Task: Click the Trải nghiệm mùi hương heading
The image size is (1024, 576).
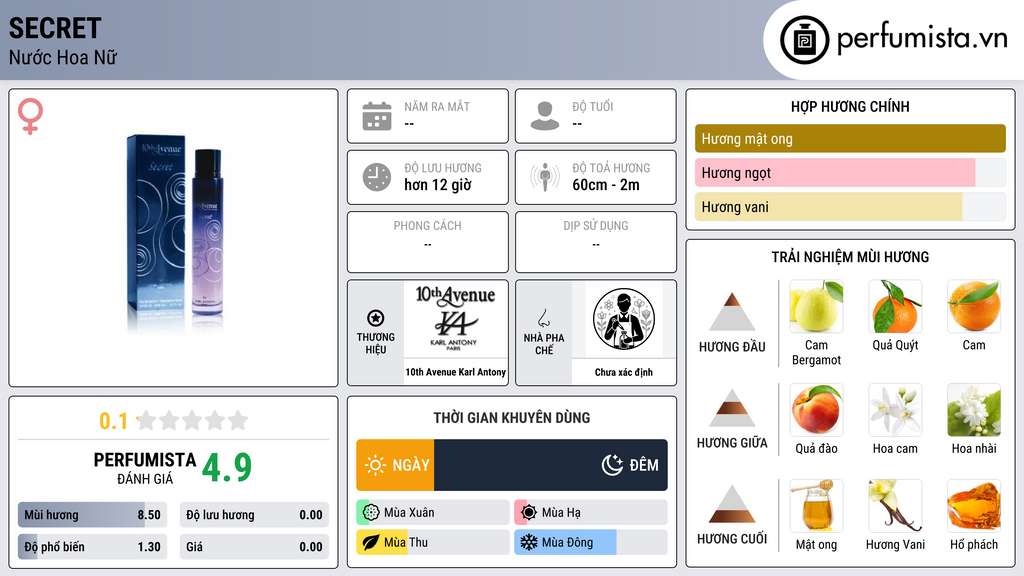Action: (x=850, y=257)
